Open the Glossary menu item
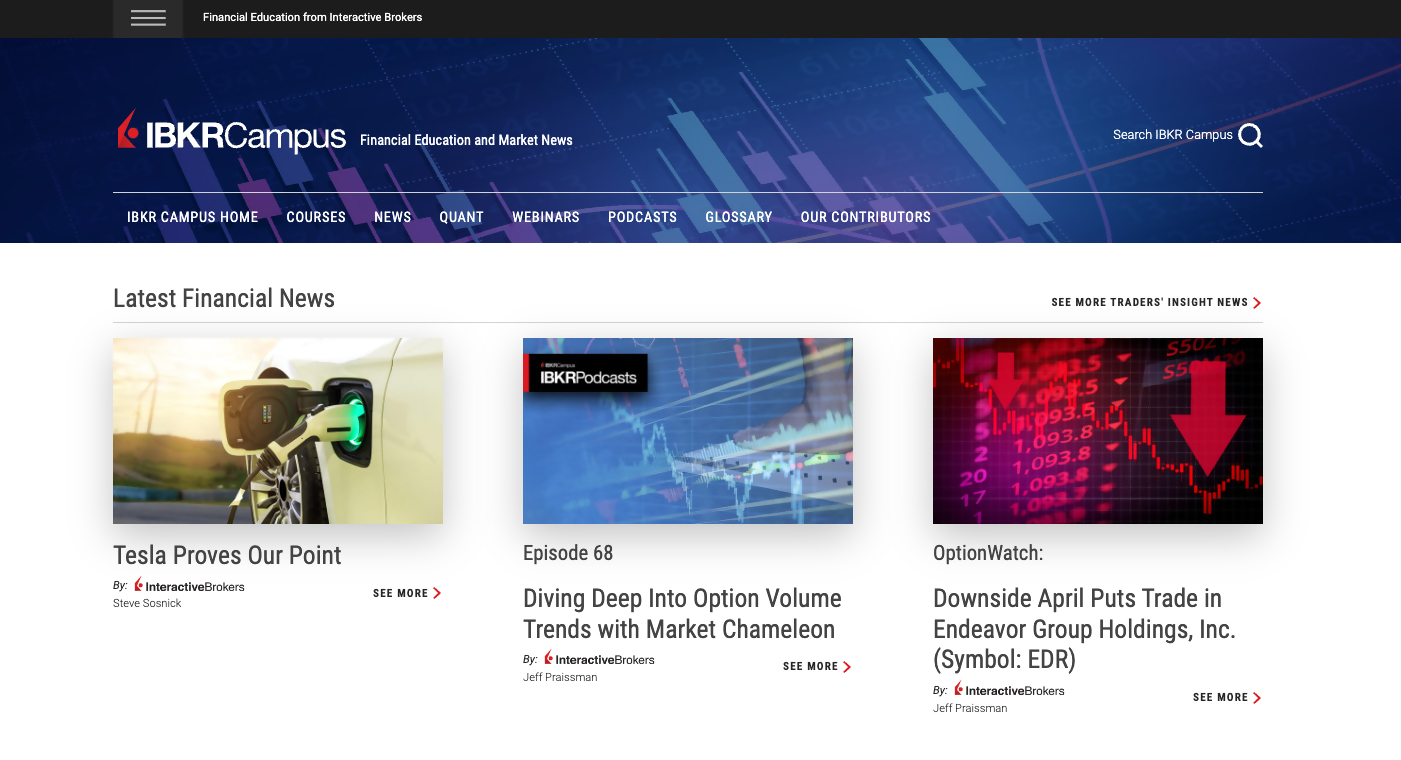 (x=739, y=217)
